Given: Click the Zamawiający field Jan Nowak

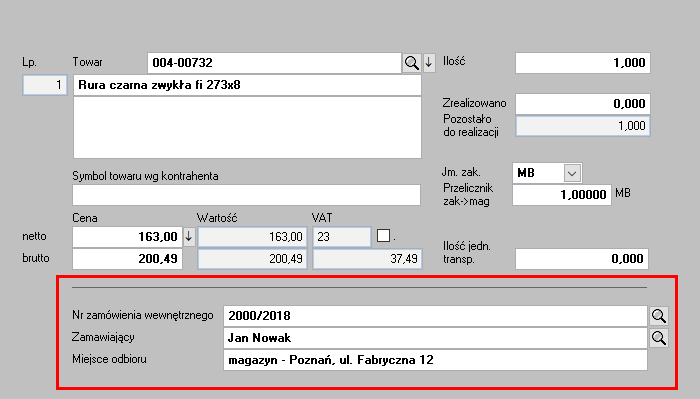Looking at the screenshot, I should pos(435,338).
